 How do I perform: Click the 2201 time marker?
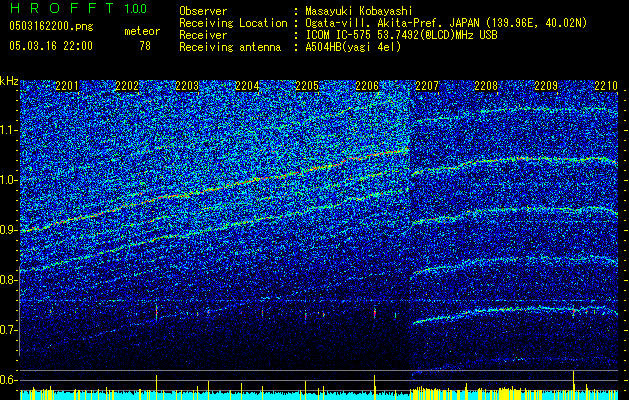click(67, 86)
